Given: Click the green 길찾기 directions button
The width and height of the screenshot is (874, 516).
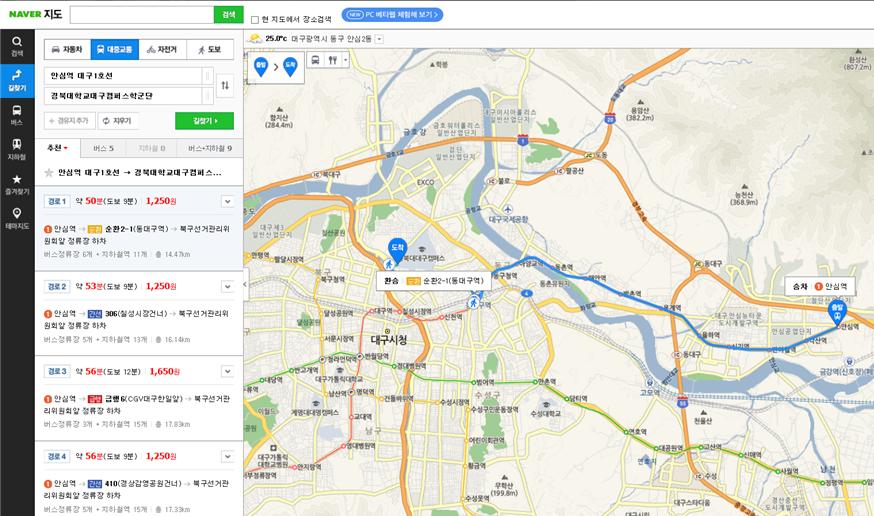Looking at the screenshot, I should (204, 121).
